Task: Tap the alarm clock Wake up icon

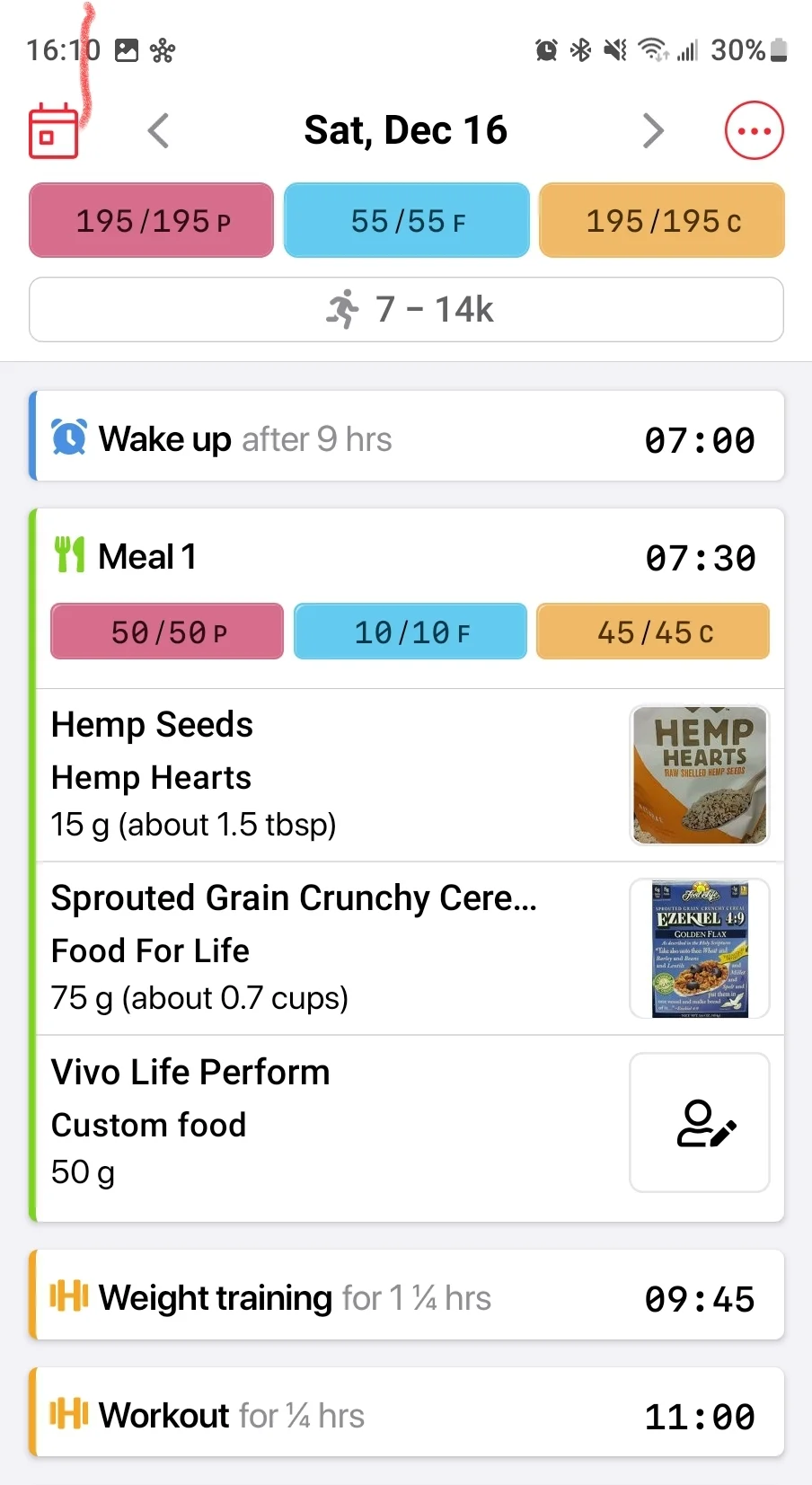Action: (x=69, y=438)
